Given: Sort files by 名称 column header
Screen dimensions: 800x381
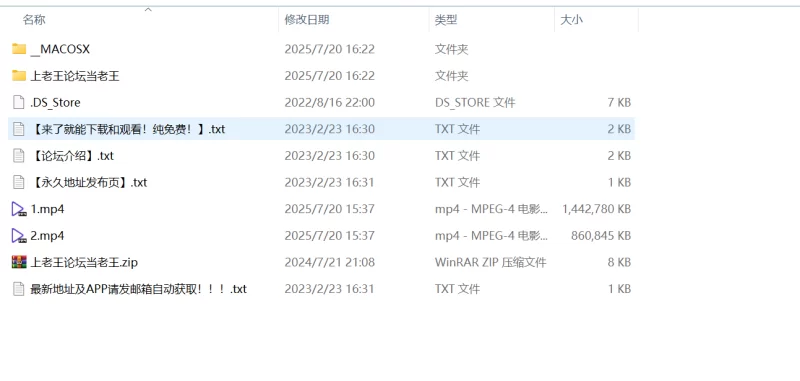Looking at the screenshot, I should pos(34,20).
